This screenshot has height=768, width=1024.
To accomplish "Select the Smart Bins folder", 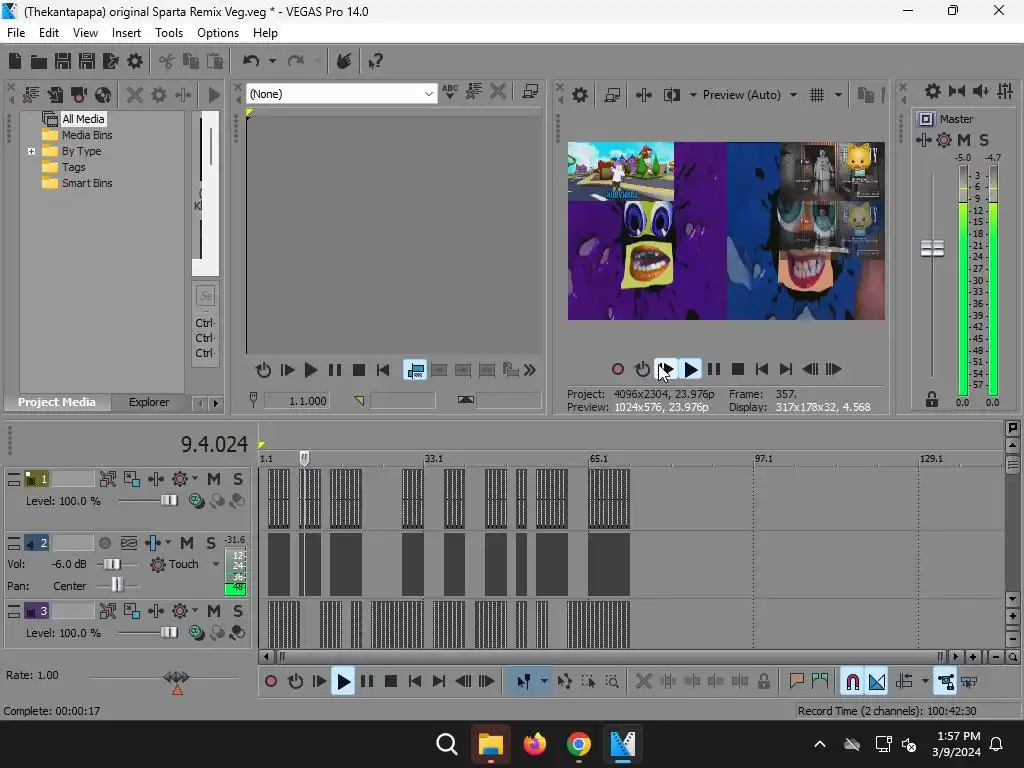I will 87,184.
